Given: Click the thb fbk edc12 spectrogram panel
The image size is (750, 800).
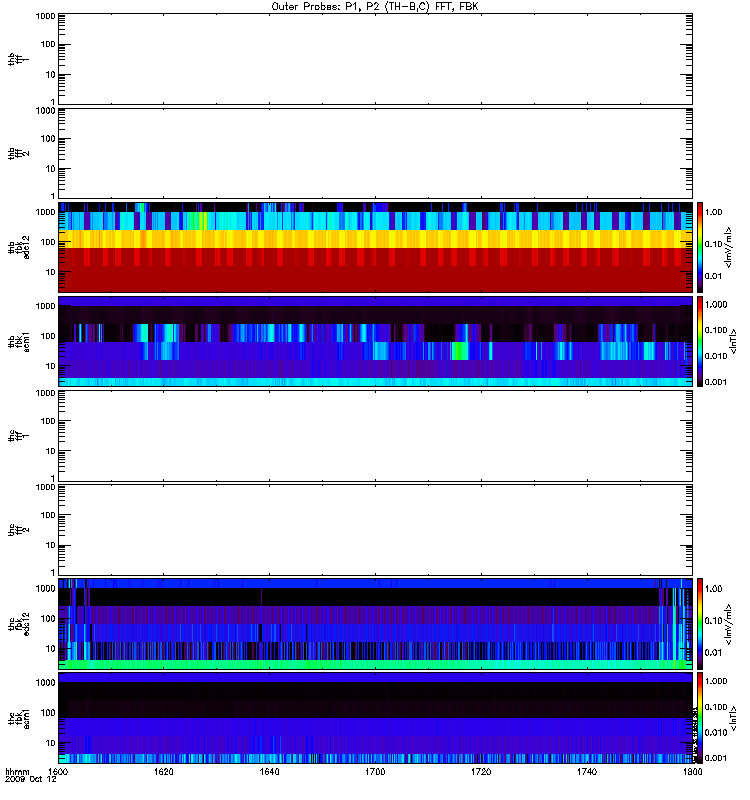Looking at the screenshot, I should pos(375,247).
